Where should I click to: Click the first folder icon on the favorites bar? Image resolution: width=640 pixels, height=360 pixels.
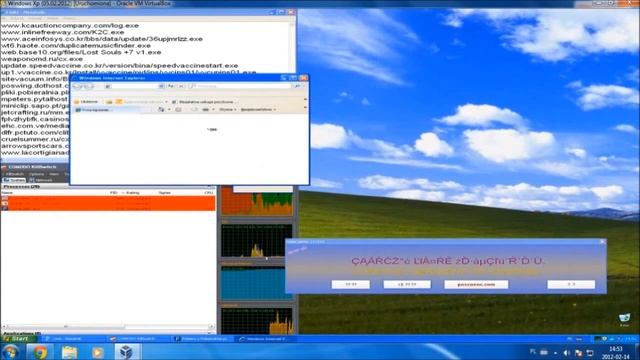[x=109, y=102]
